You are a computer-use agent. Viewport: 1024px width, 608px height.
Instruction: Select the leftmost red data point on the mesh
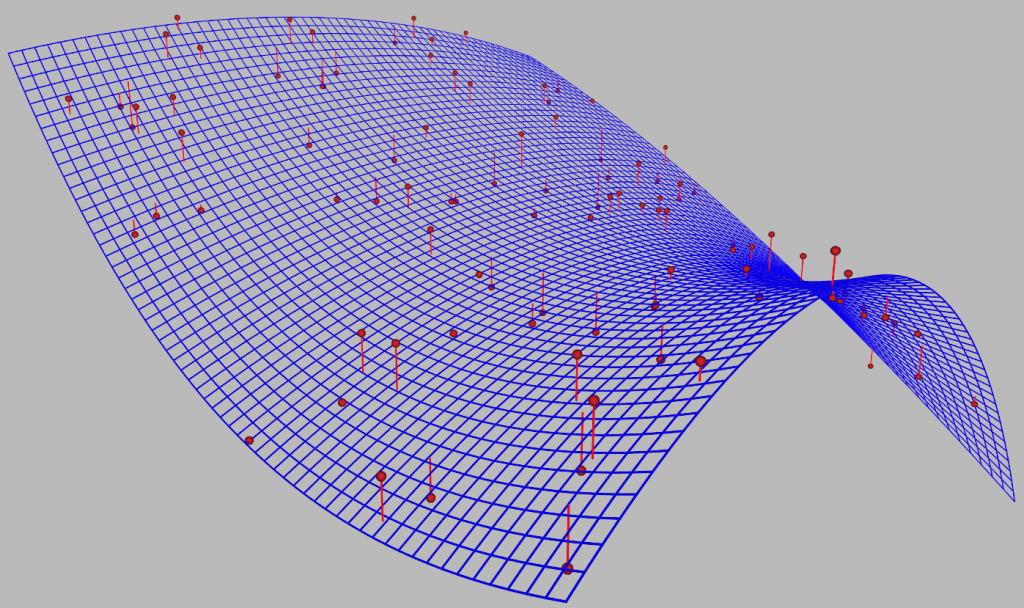68,99
